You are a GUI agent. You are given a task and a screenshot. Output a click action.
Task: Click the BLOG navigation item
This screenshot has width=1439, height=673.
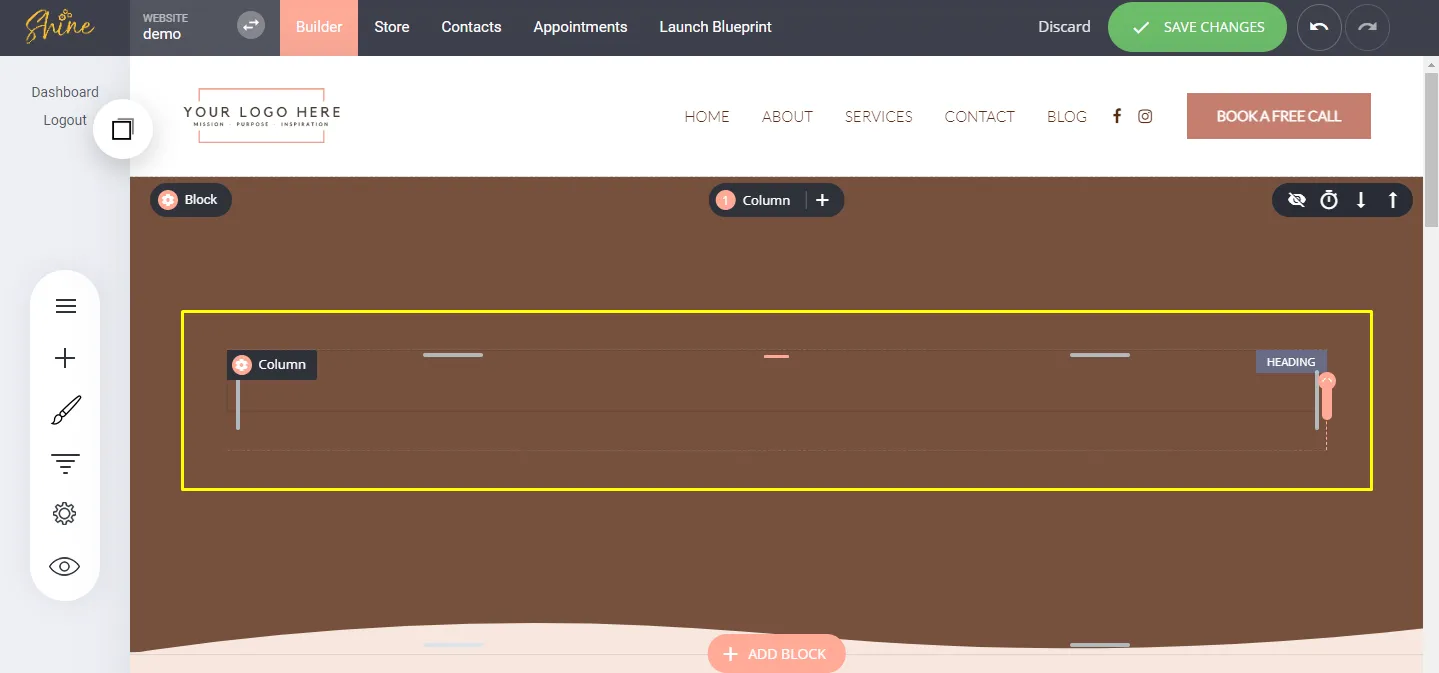point(1066,116)
